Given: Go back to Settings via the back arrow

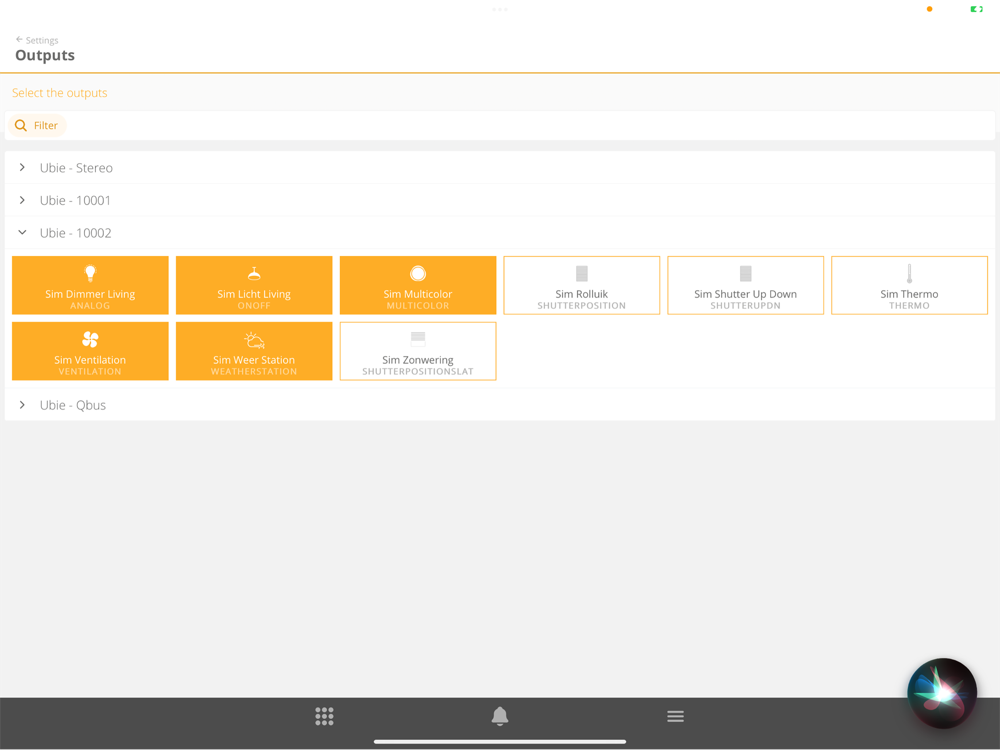Looking at the screenshot, I should (x=19, y=40).
